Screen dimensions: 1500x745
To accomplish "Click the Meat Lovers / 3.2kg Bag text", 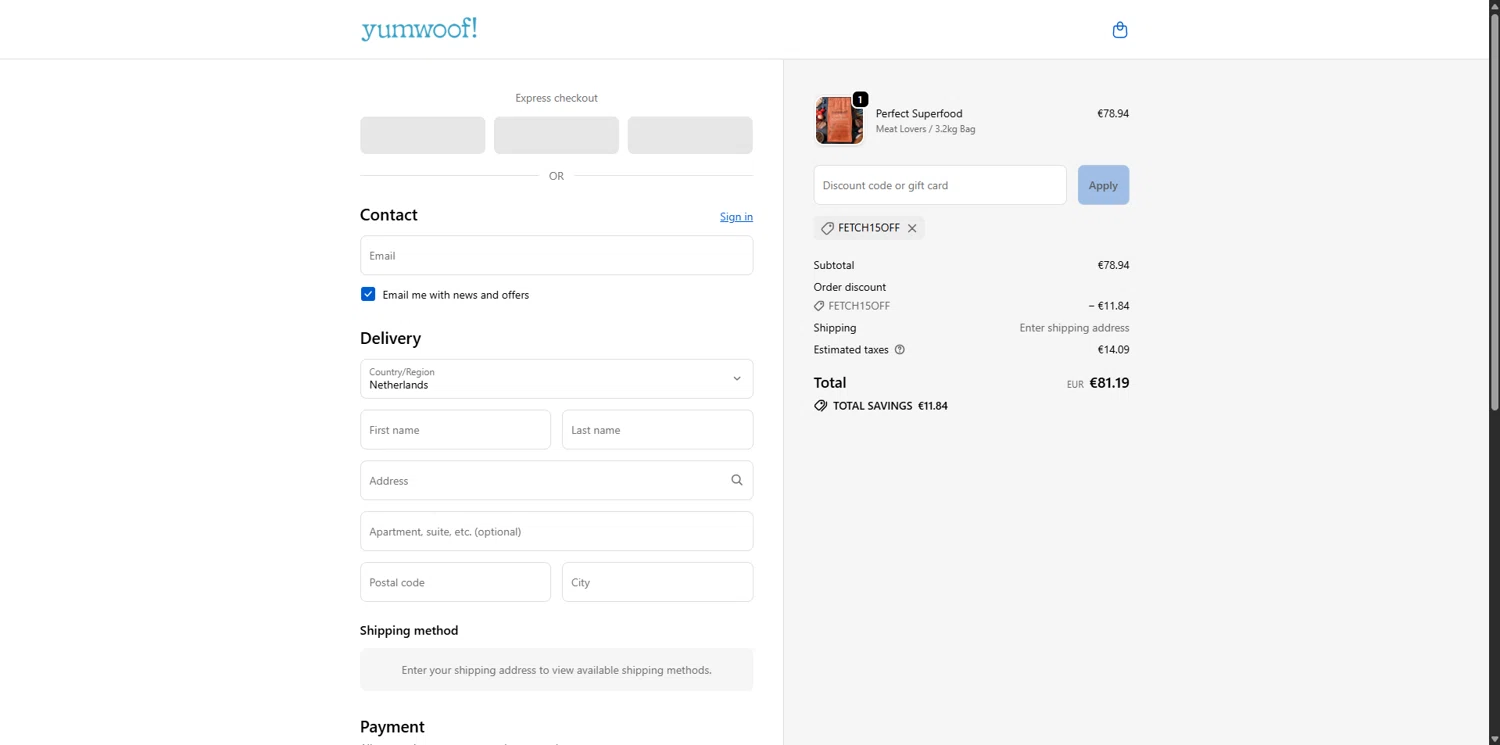I will 925,129.
